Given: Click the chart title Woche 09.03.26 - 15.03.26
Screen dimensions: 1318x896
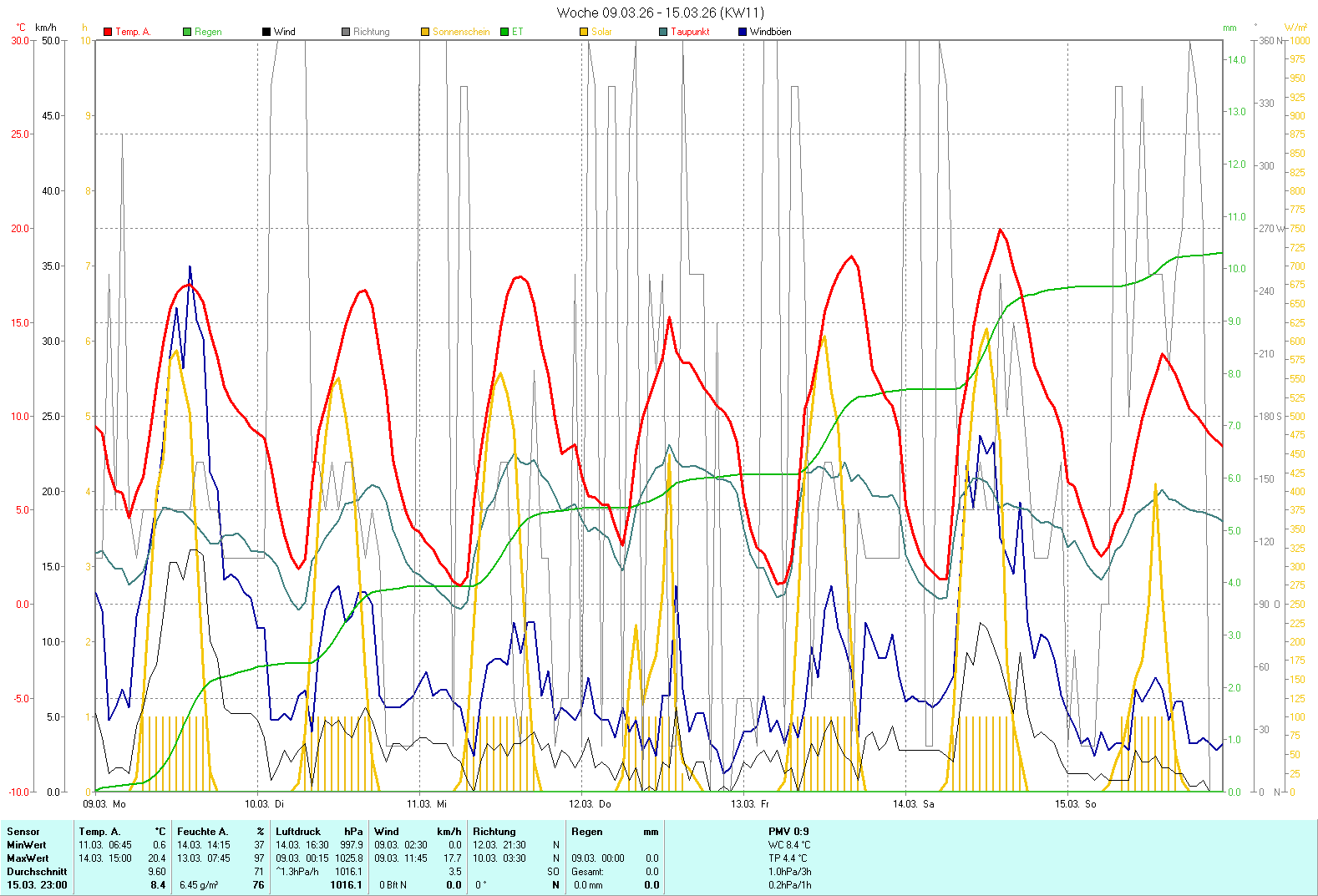Looking at the screenshot, I should click(x=660, y=13).
